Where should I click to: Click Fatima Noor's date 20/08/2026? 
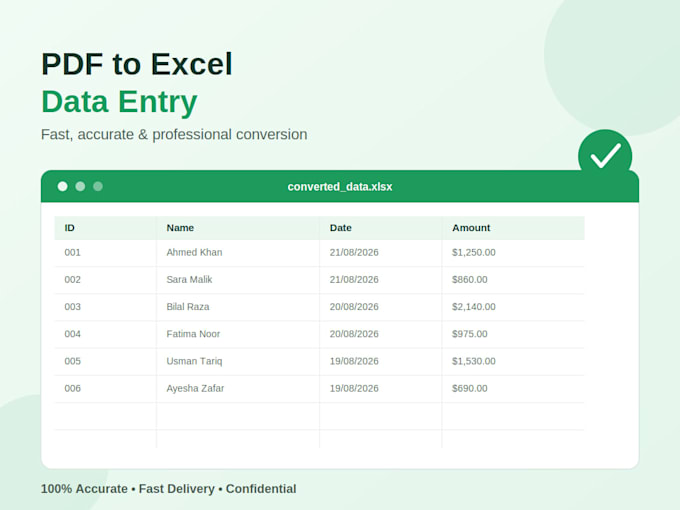coord(380,334)
